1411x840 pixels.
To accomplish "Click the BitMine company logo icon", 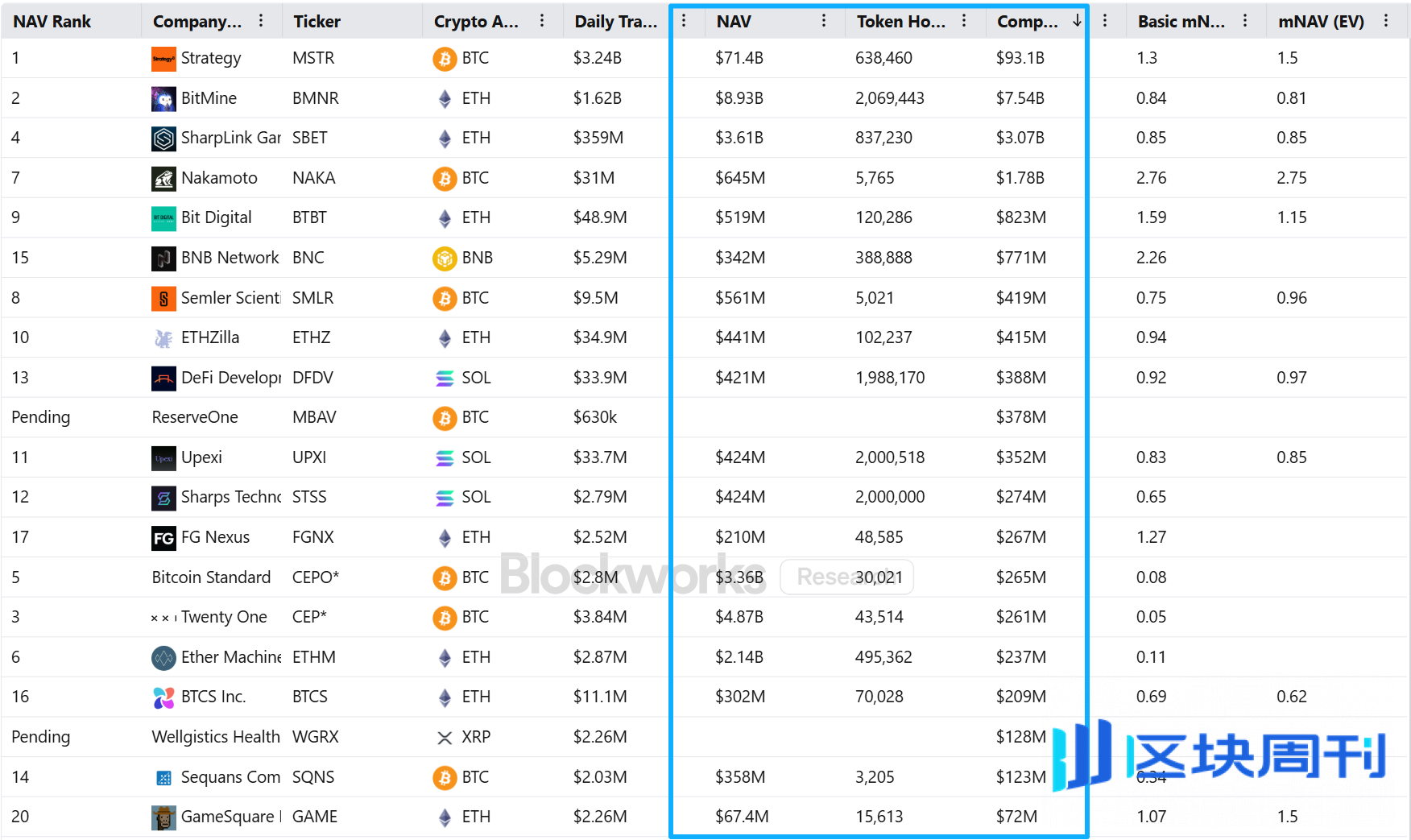I will [x=163, y=99].
